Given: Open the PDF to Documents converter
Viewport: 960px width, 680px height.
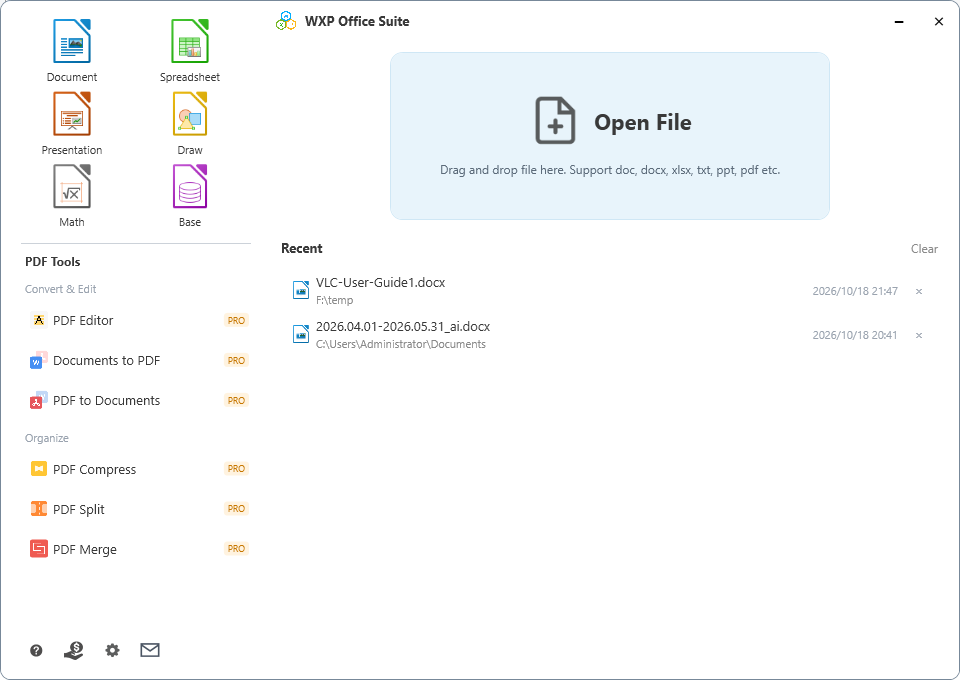Looking at the screenshot, I should click(138, 400).
